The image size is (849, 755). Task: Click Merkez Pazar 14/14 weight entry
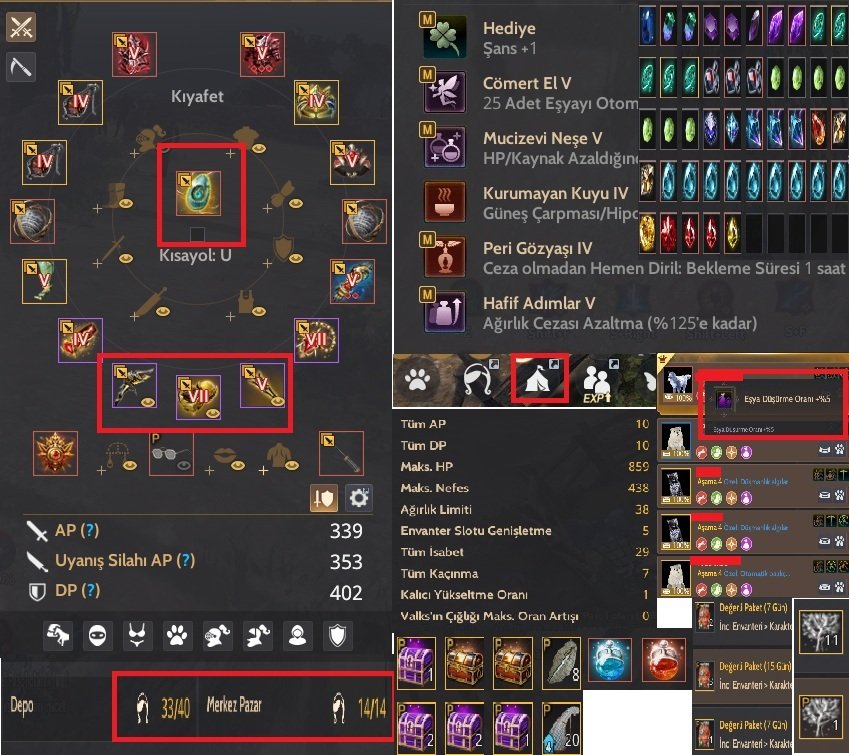(296, 705)
